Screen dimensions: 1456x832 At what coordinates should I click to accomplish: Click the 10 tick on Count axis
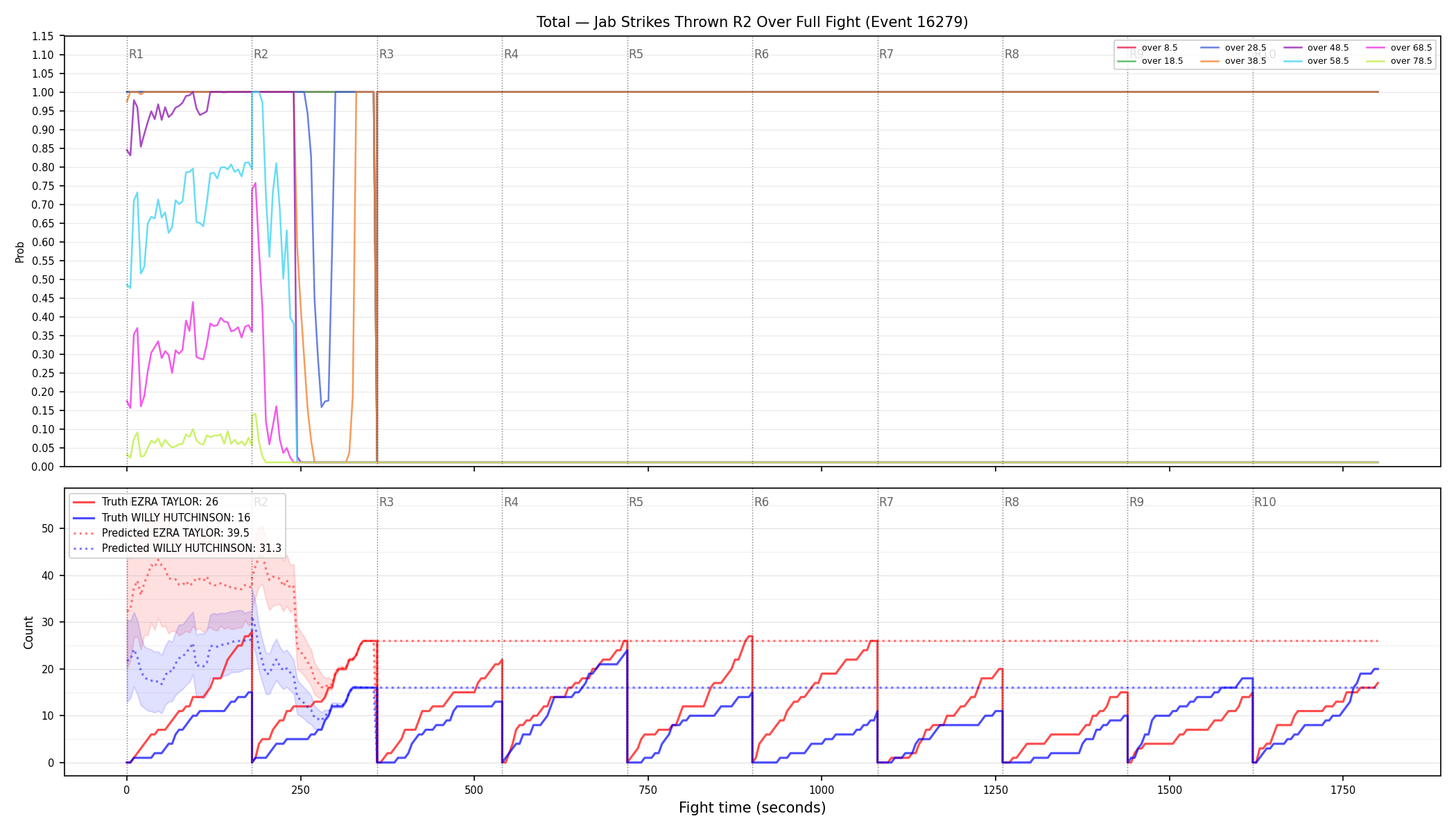tap(48, 716)
